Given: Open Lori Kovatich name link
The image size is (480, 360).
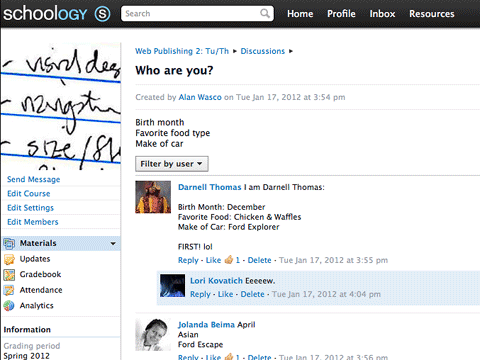Looking at the screenshot, I should point(216,281).
